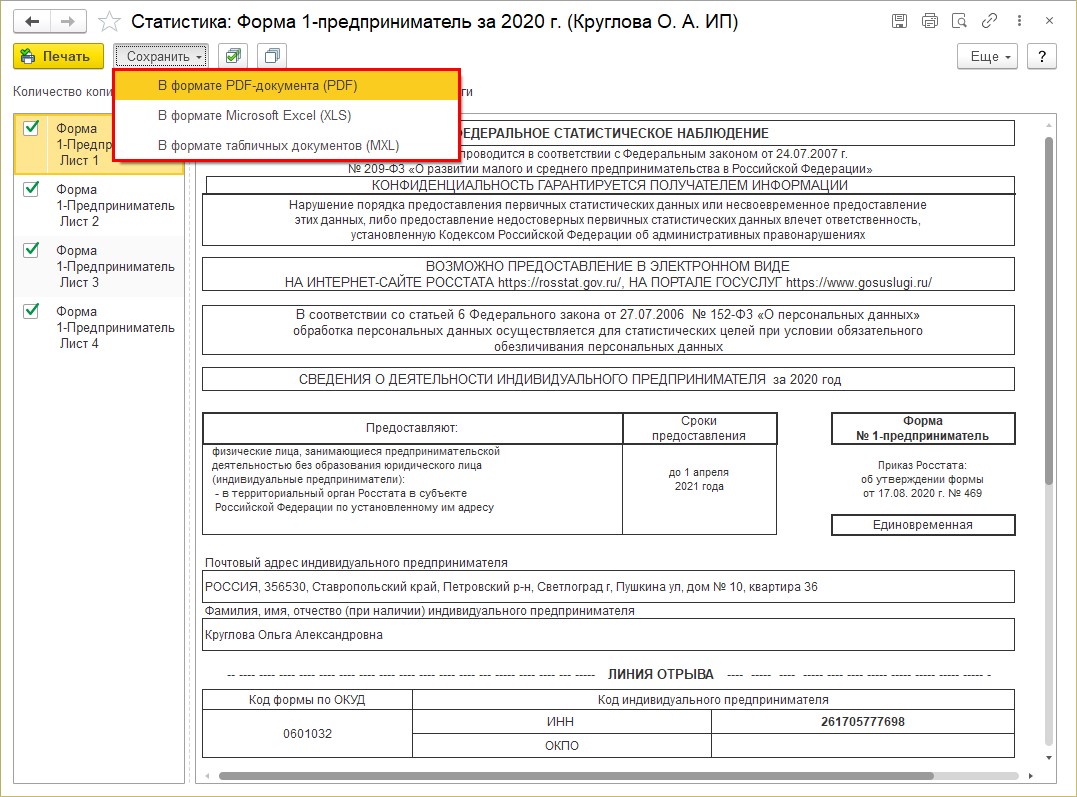This screenshot has width=1077, height=797.
Task: Click the printer icon in title bar
Action: click(929, 21)
